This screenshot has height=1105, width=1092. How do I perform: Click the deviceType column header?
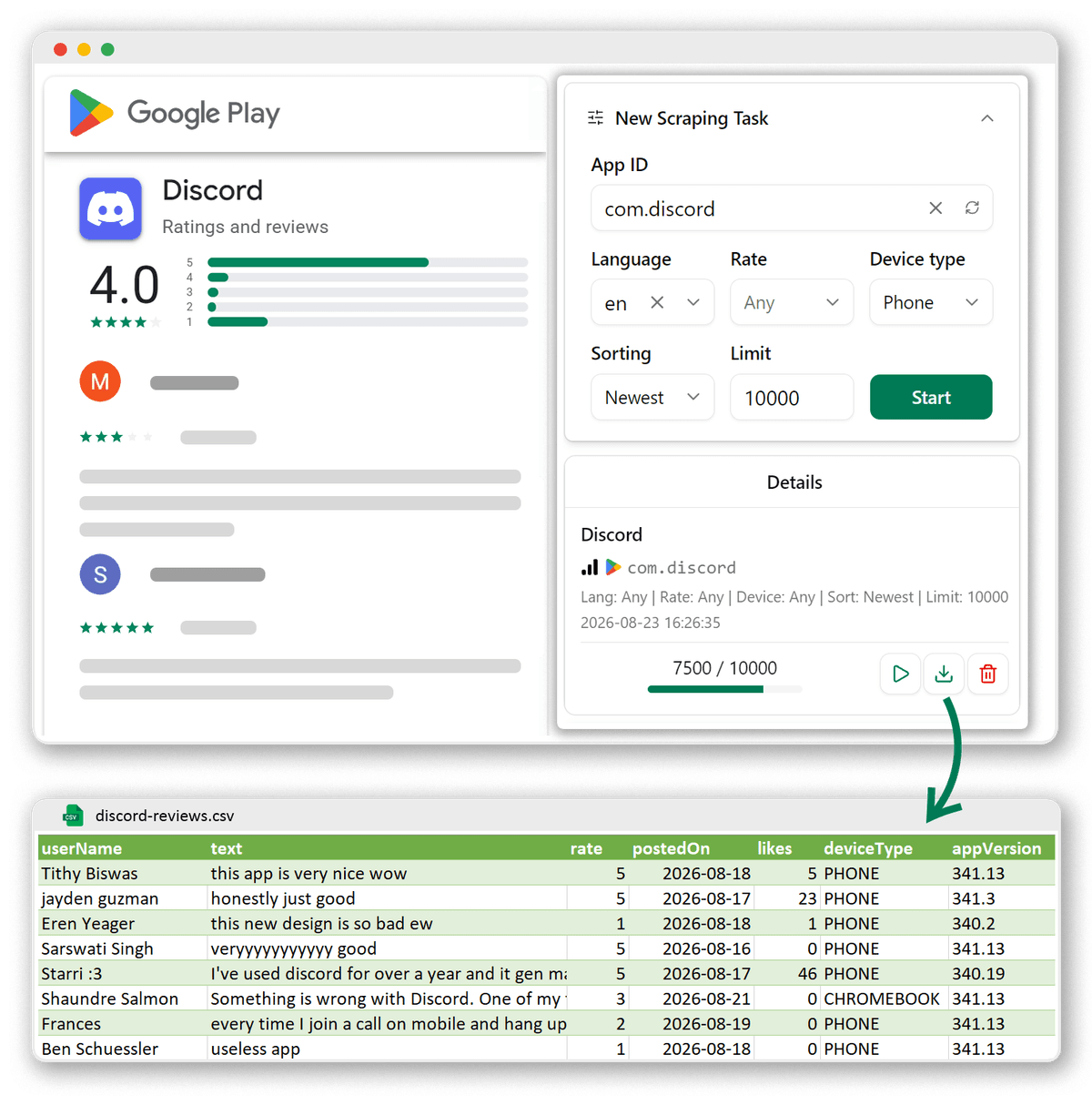point(868,848)
